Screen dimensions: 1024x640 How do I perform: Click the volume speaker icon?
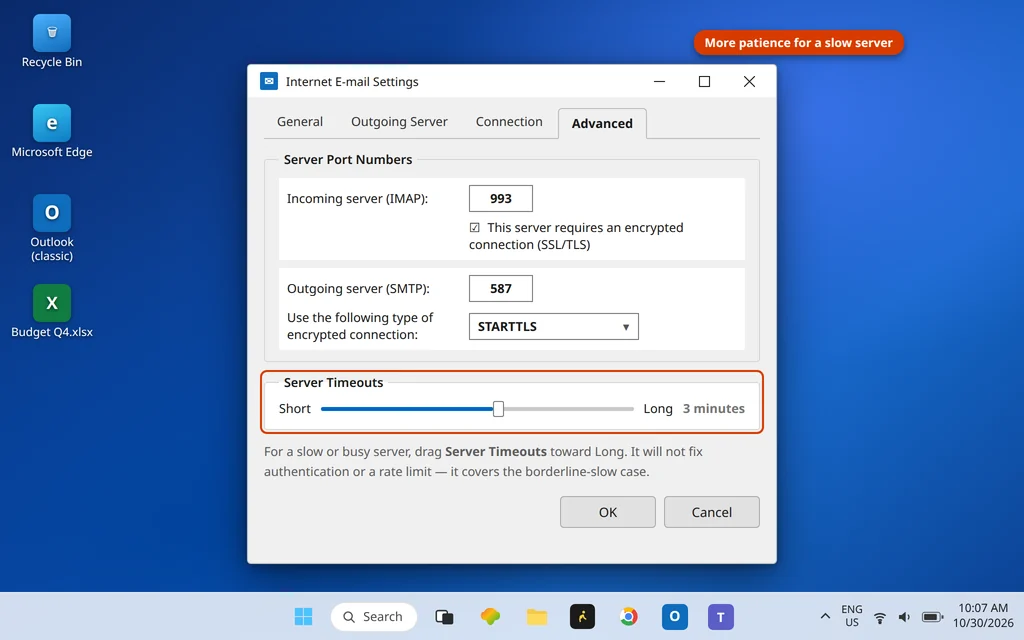tap(904, 617)
